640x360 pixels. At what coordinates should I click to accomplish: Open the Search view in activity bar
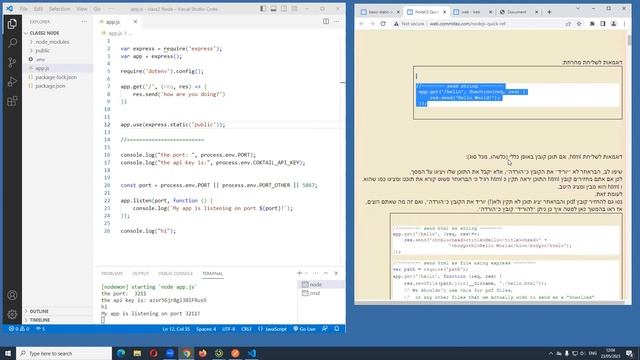coord(12,43)
